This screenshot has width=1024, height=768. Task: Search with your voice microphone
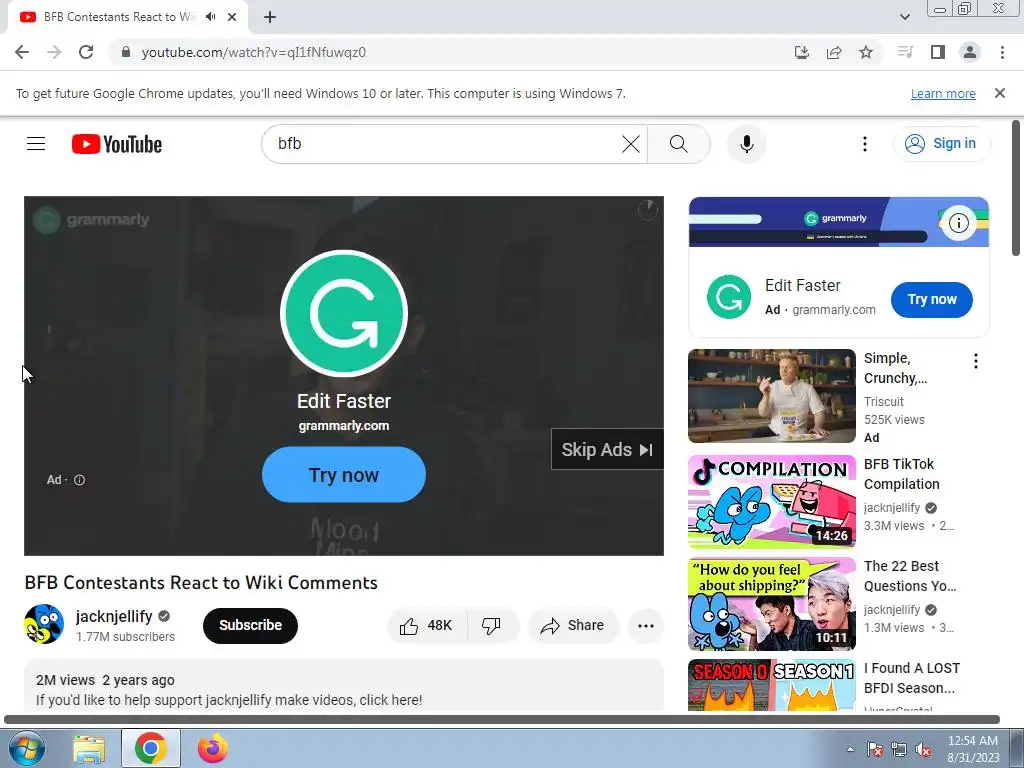(x=746, y=144)
